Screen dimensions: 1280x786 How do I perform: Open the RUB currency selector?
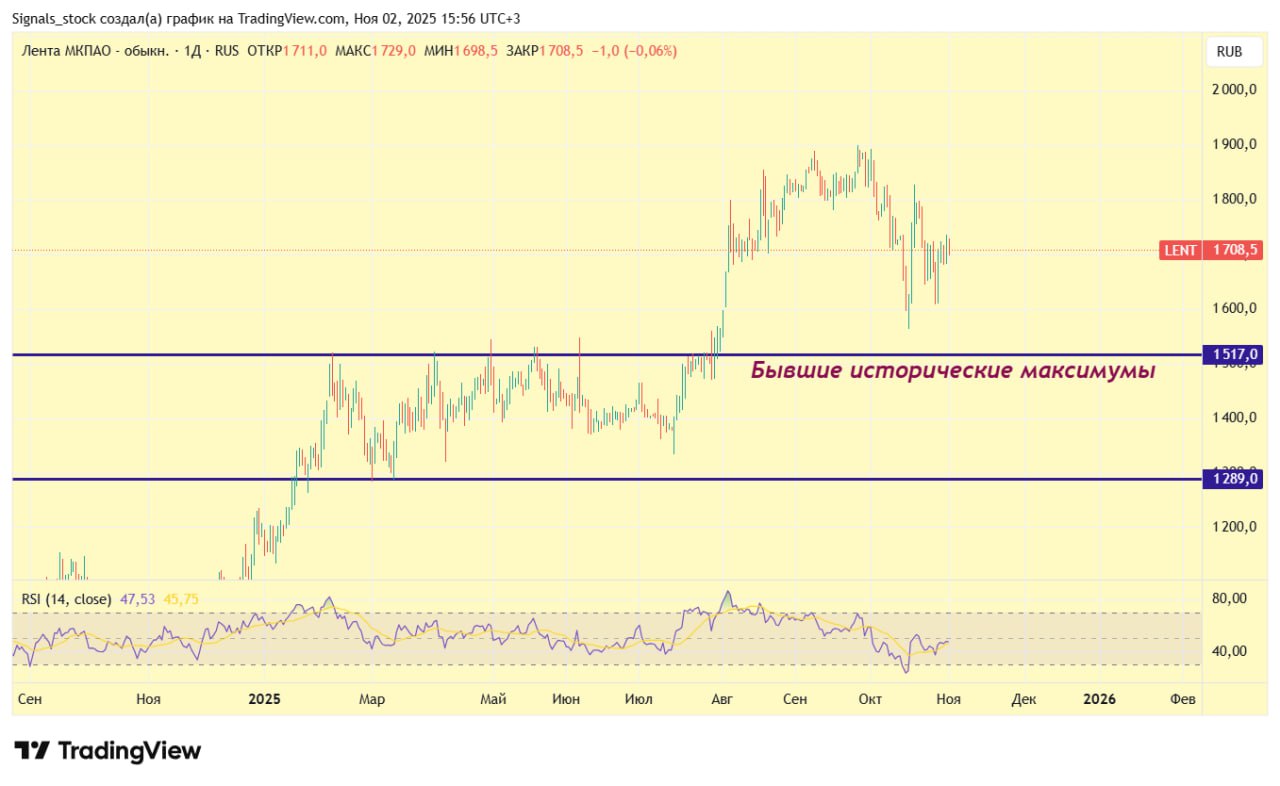click(1229, 51)
